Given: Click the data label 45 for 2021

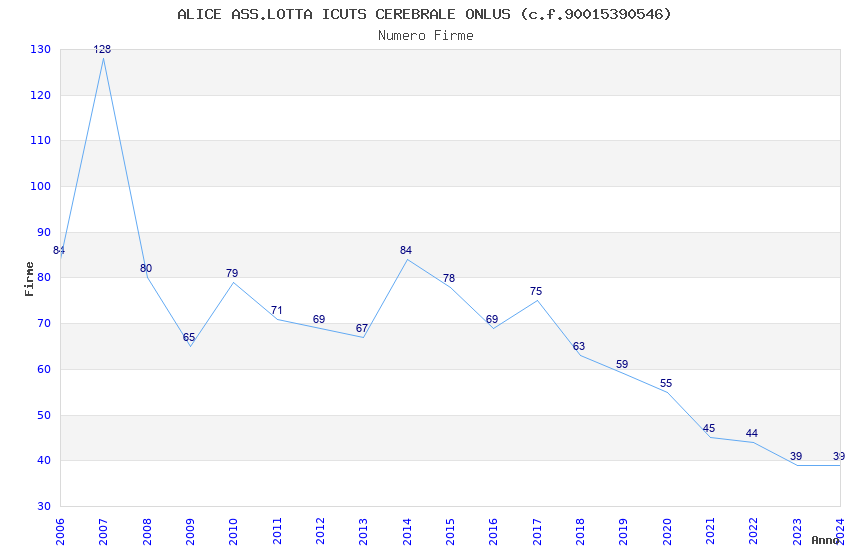Looking at the screenshot, I should (x=709, y=428).
